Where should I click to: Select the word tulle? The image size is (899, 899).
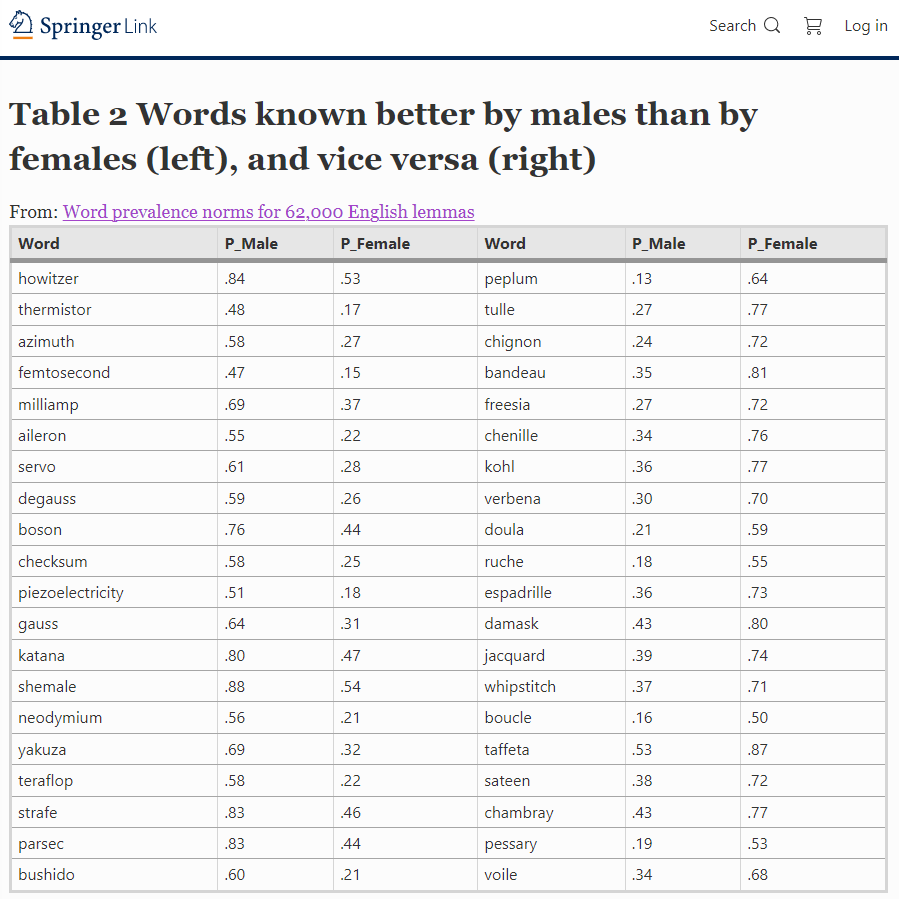coord(499,310)
